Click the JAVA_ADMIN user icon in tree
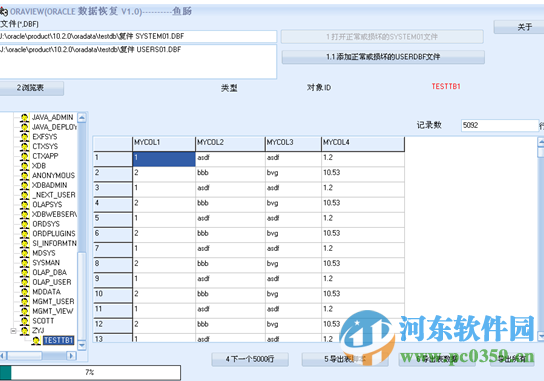Screen dimensions: 544x381 pyautogui.click(x=24, y=118)
